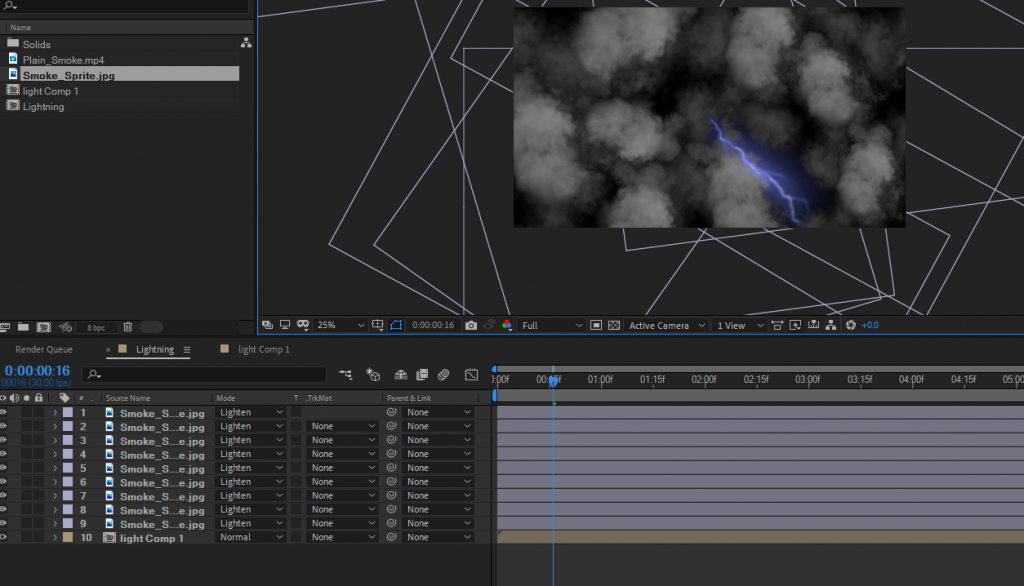The width and height of the screenshot is (1024, 586).
Task: Expand layer 6 properties twirl arrow
Action: coord(55,481)
